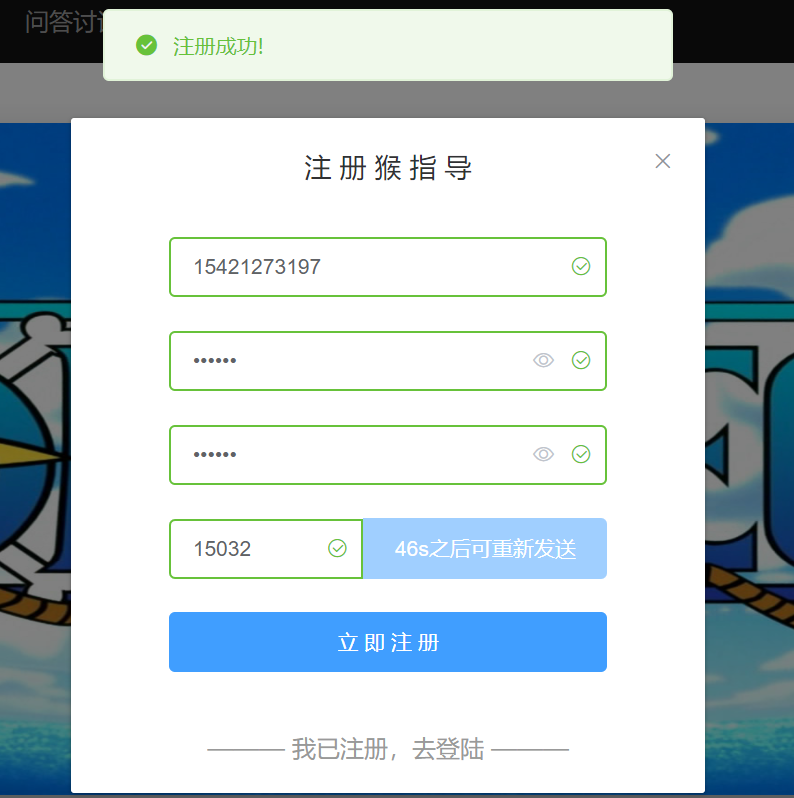Close the 注册猴指导 registration dialog
The height and width of the screenshot is (798, 794).
[663, 161]
